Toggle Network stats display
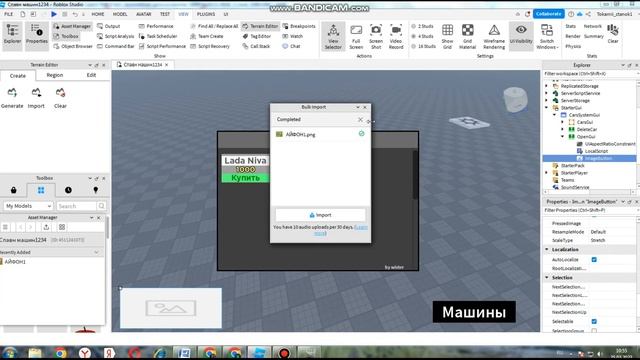Viewport: 640px width, 360px height. click(593, 26)
